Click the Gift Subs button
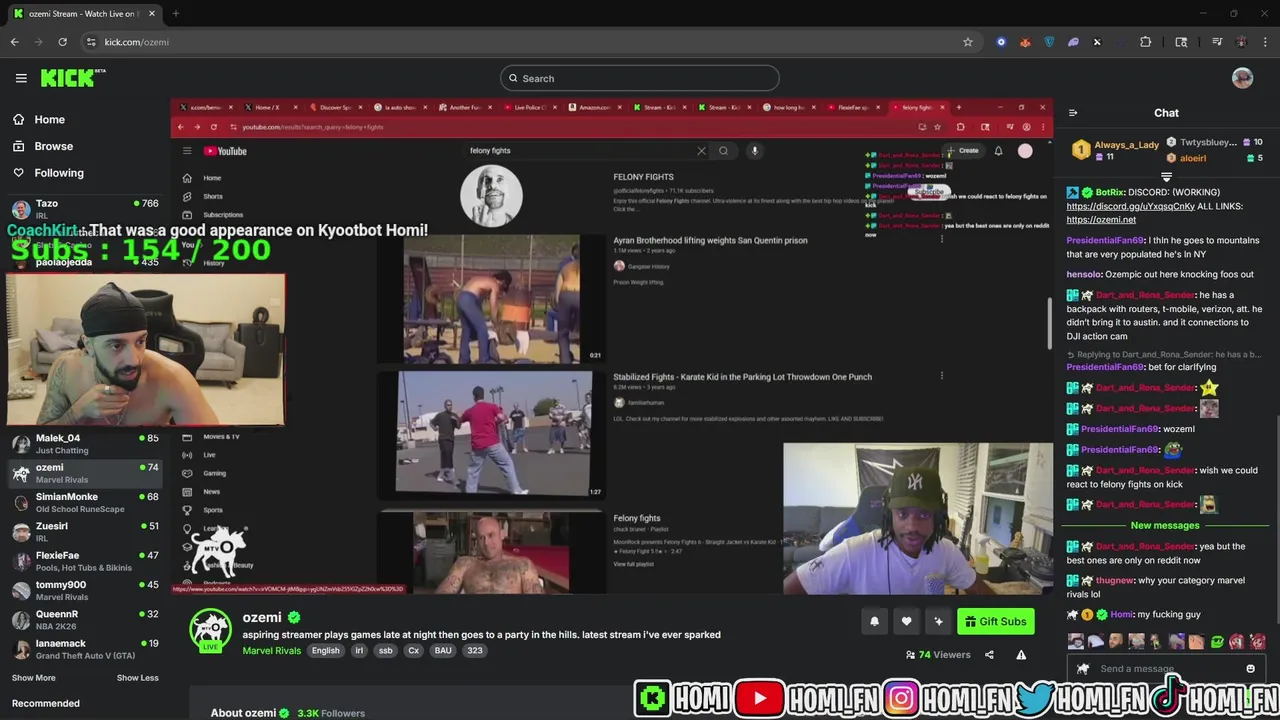Screen dimensions: 1280x720 coord(995,621)
